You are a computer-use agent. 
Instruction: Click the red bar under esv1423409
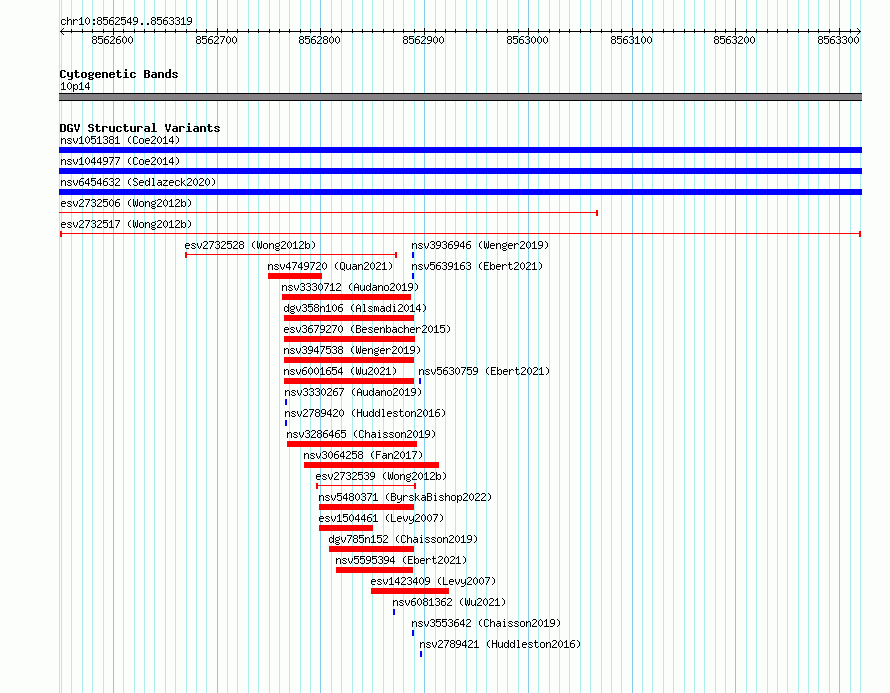point(410,591)
